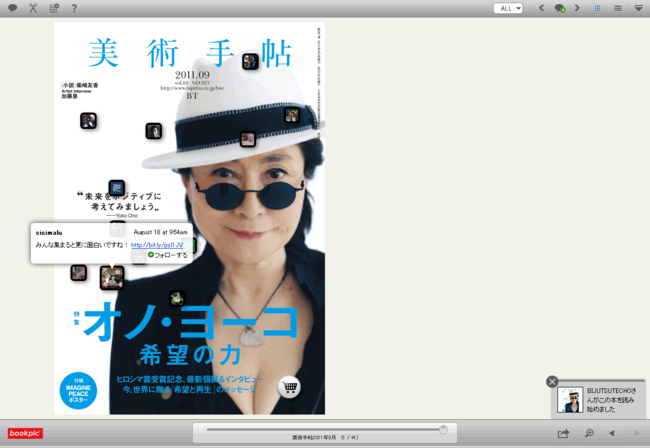Click the BIJUTSUTECHO notification cover thumbnail
Image resolution: width=650 pixels, height=448 pixels.
click(x=570, y=400)
